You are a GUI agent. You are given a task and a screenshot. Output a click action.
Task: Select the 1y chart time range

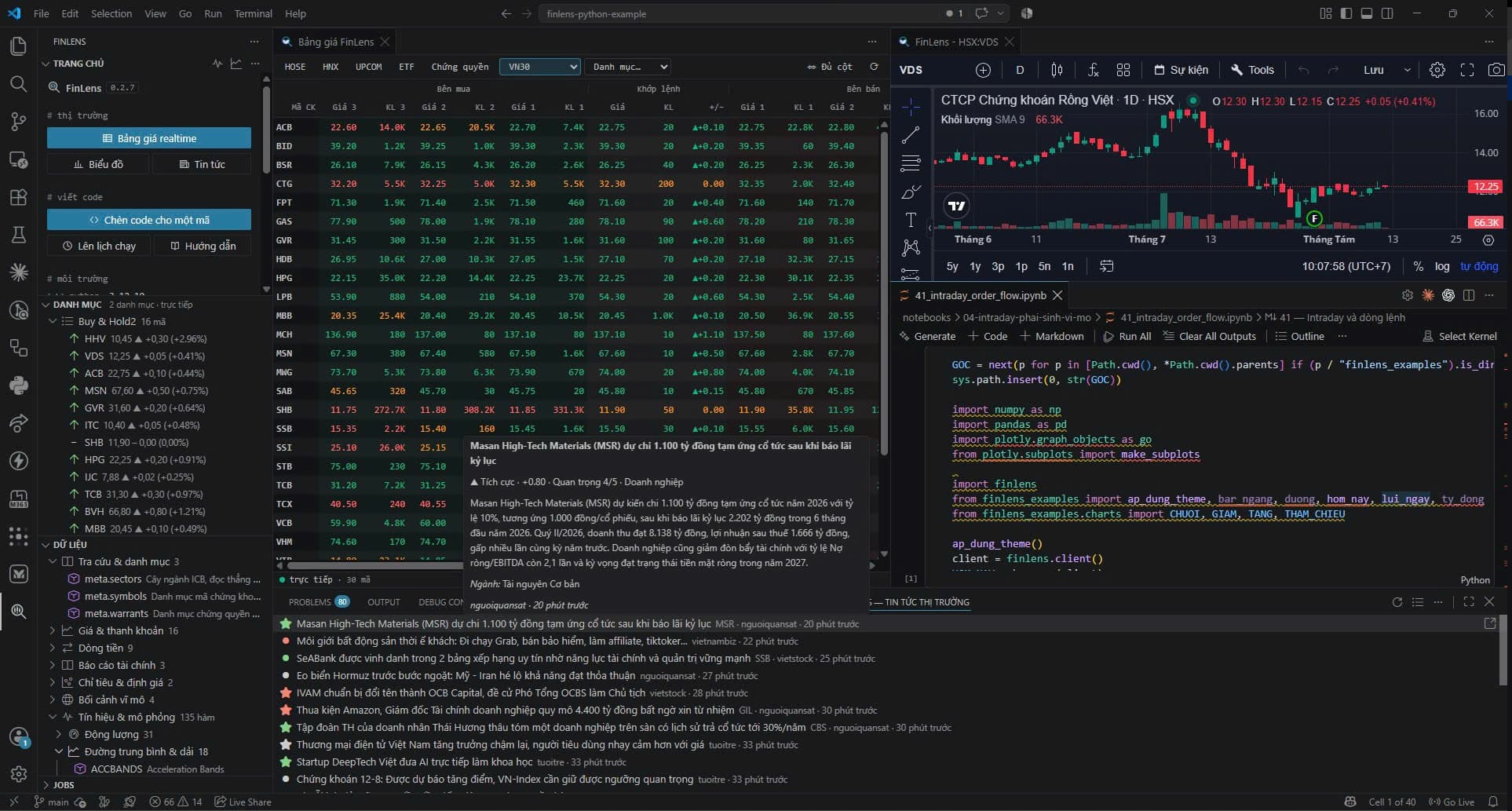[x=975, y=266]
